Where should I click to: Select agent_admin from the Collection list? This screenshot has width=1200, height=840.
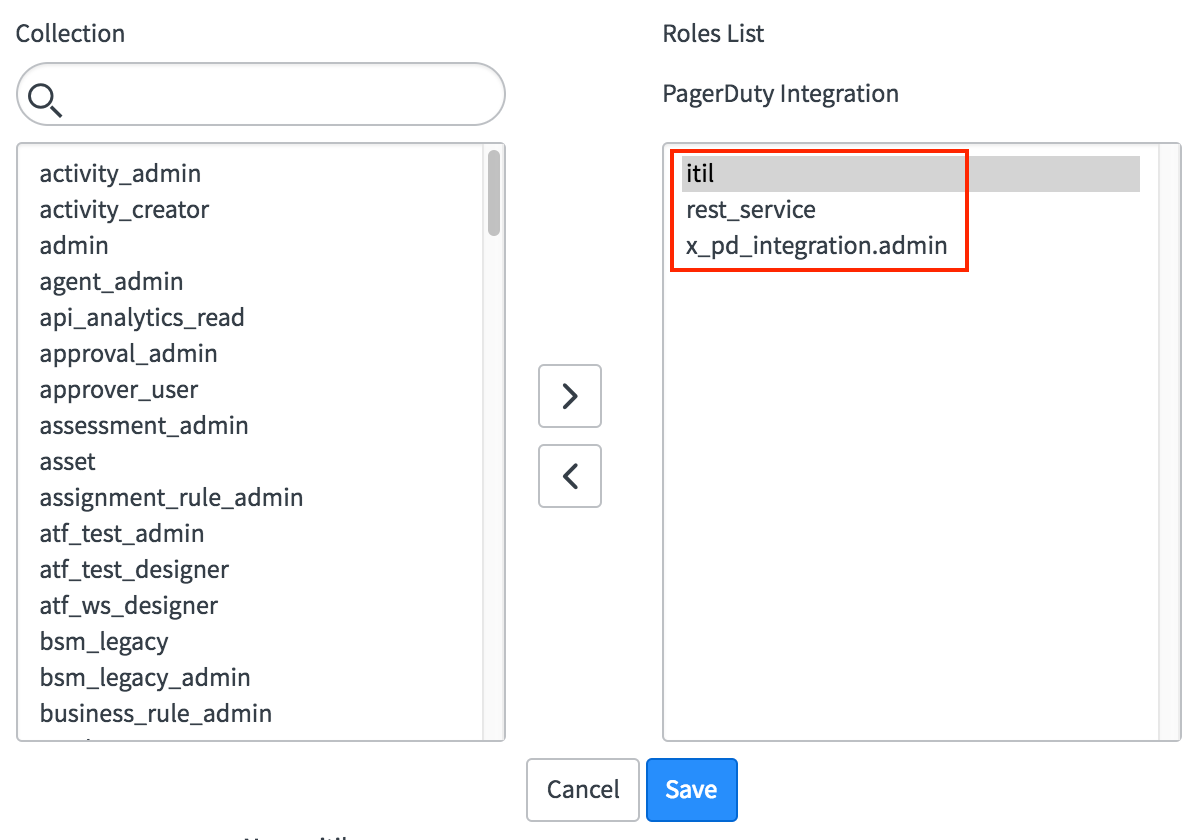pyautogui.click(x=111, y=282)
